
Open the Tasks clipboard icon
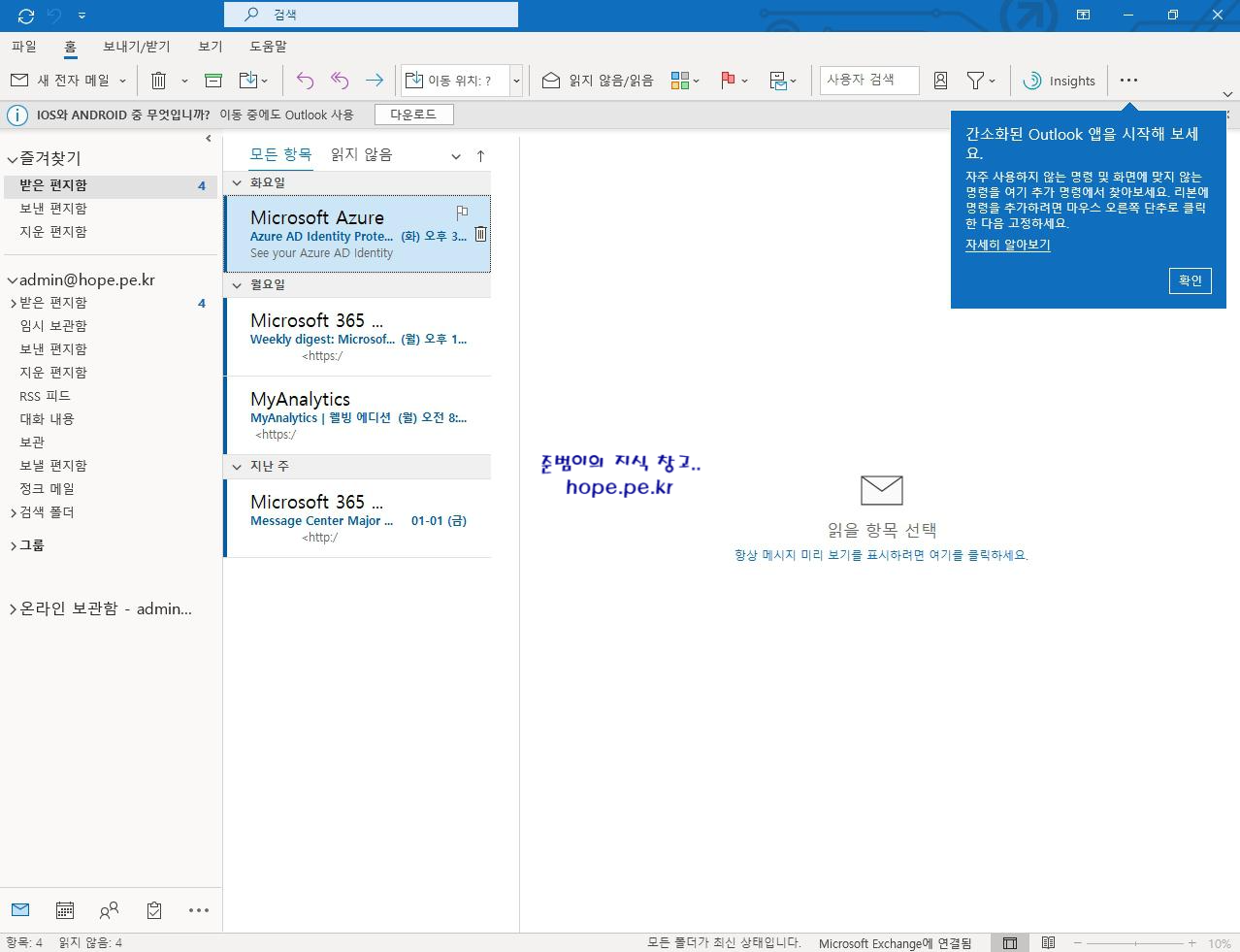click(154, 910)
